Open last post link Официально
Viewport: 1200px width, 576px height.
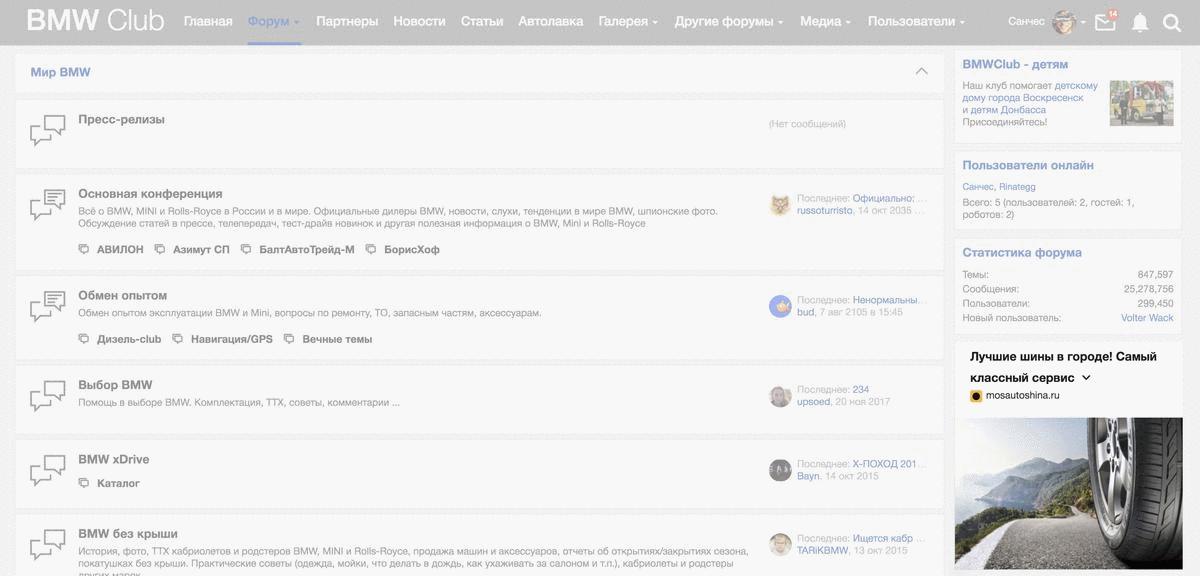884,198
